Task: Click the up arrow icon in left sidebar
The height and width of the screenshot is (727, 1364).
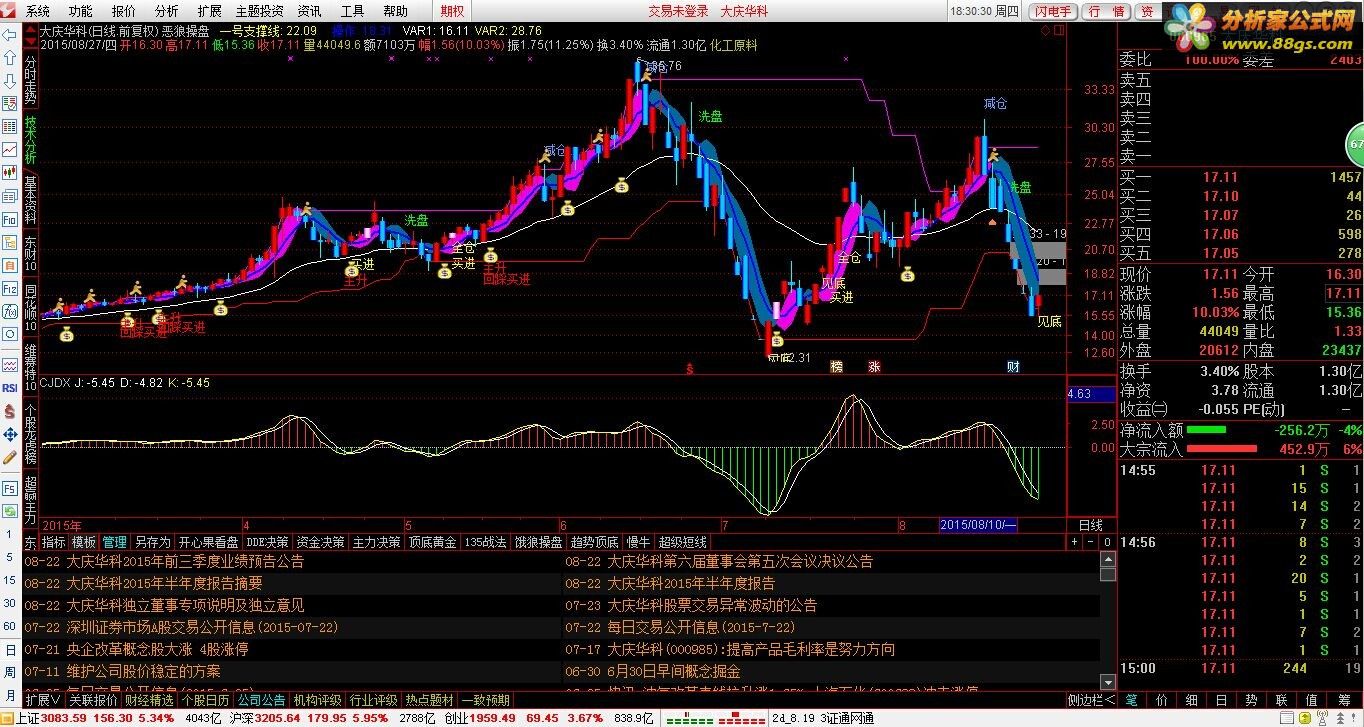Action: pyautogui.click(x=9, y=56)
